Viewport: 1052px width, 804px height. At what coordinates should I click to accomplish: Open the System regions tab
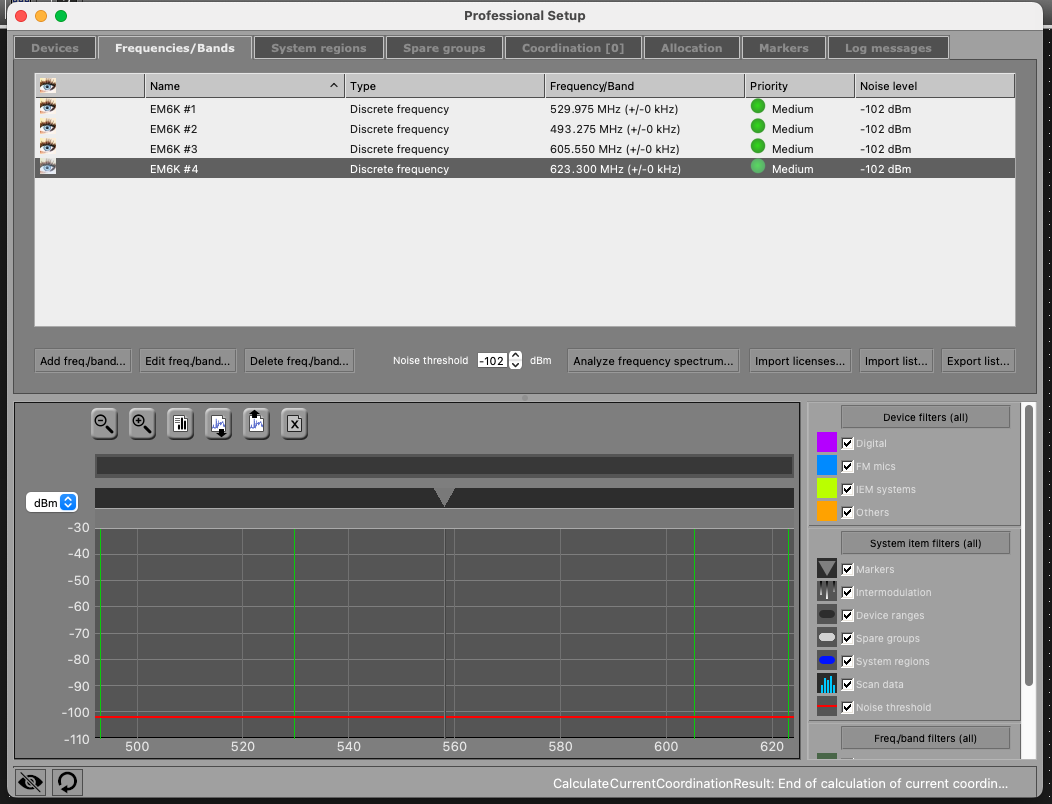(319, 48)
